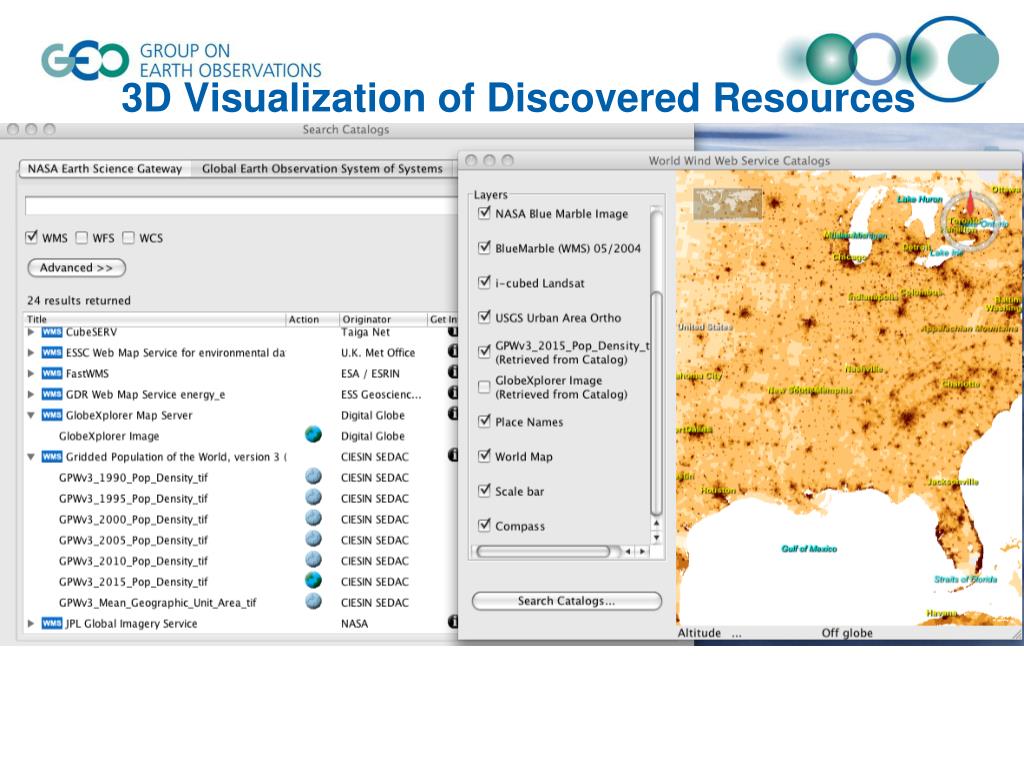Collapse the Gridded Population of the World row
Screen dimensions: 1024x768
tap(31, 457)
